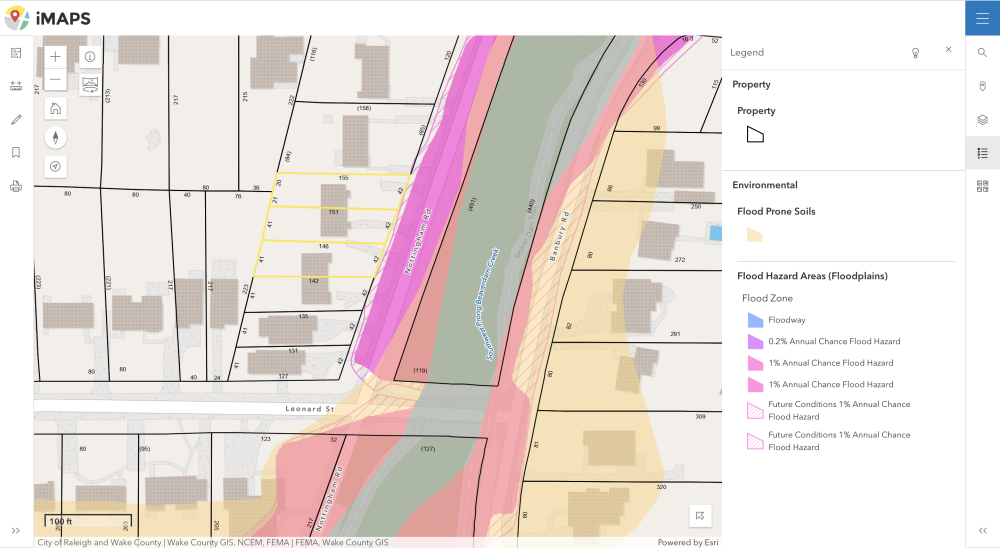The image size is (1000, 548).
Task: Zoom out of the map
Action: (55, 80)
